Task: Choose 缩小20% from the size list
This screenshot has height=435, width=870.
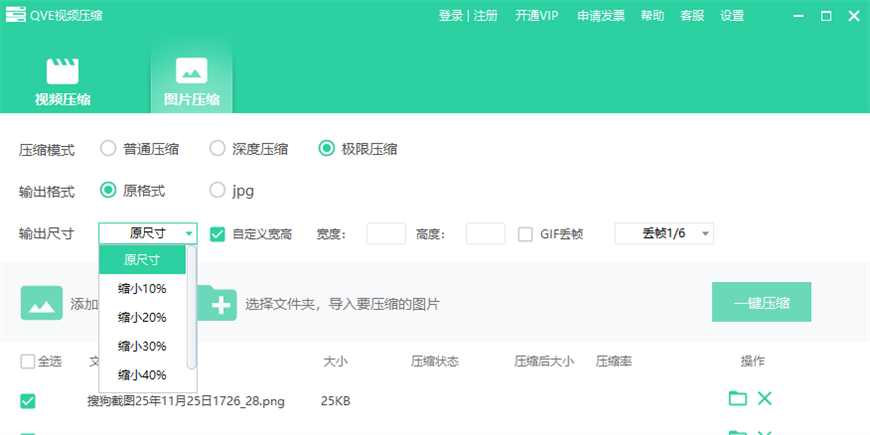Action: click(x=142, y=318)
